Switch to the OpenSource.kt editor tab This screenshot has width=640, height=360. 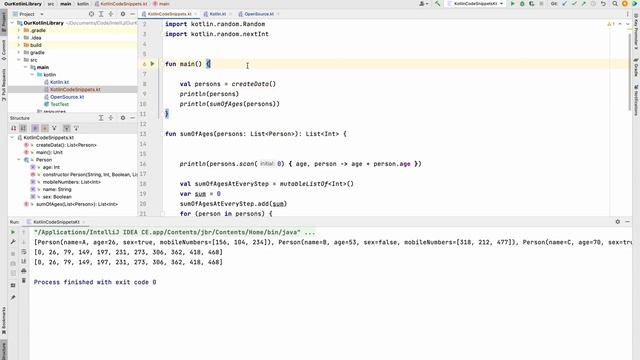tap(259, 14)
